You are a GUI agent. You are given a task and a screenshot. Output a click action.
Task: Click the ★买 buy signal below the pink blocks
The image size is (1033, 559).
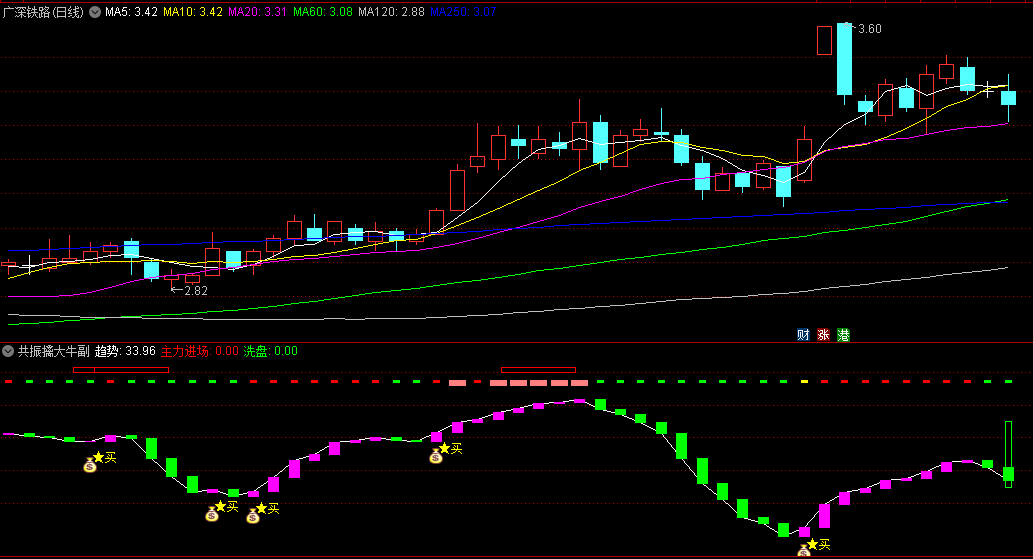(451, 448)
